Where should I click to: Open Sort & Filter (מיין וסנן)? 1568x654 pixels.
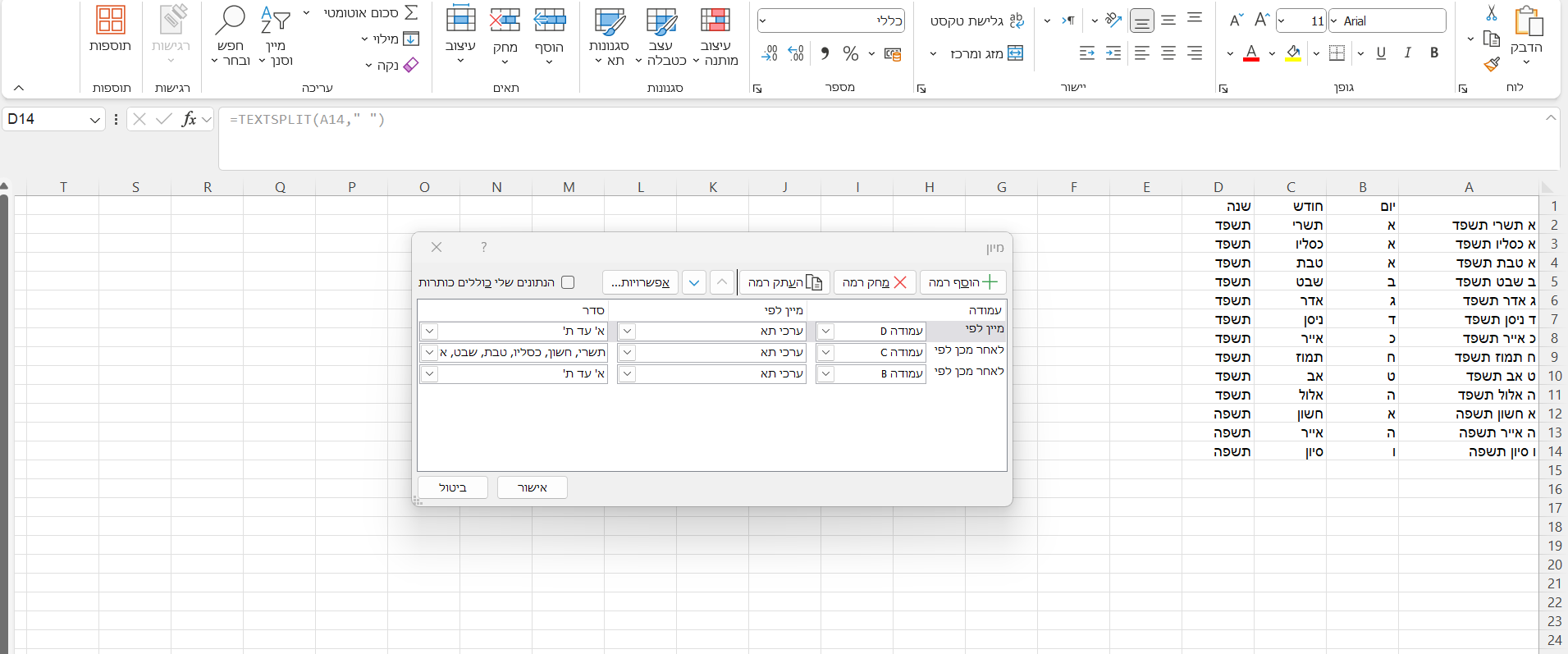276,37
